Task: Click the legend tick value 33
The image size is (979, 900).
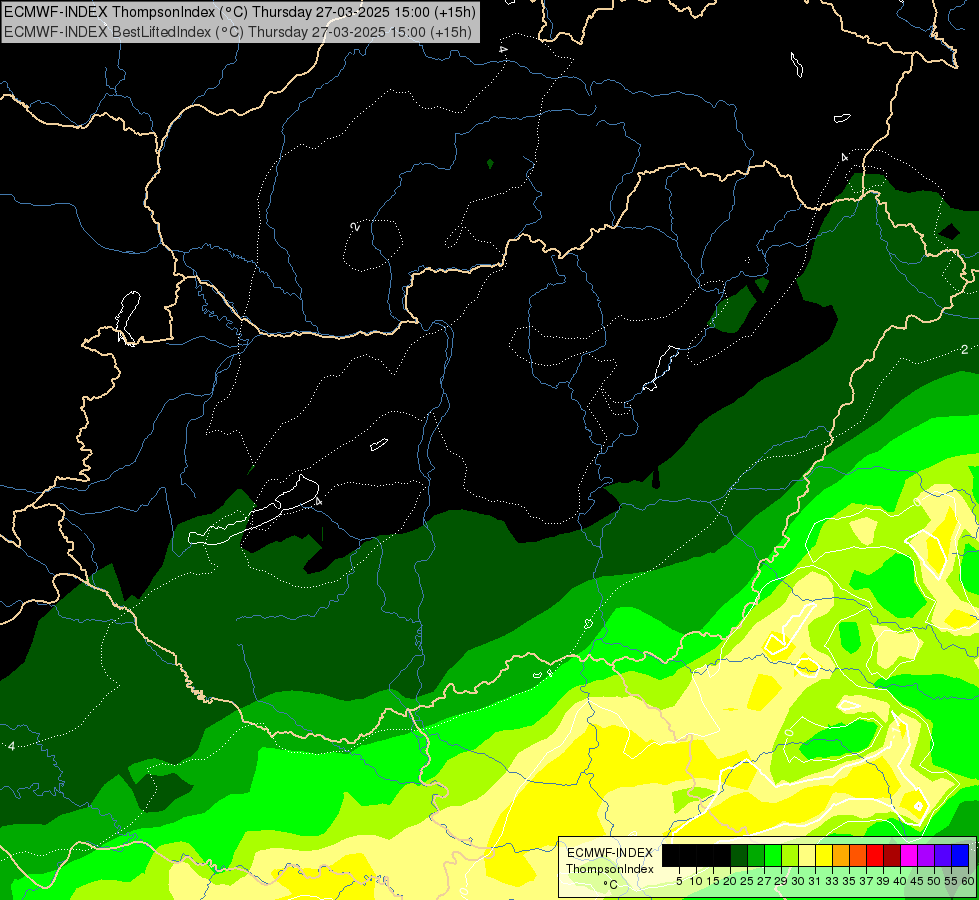Action: click(x=832, y=881)
